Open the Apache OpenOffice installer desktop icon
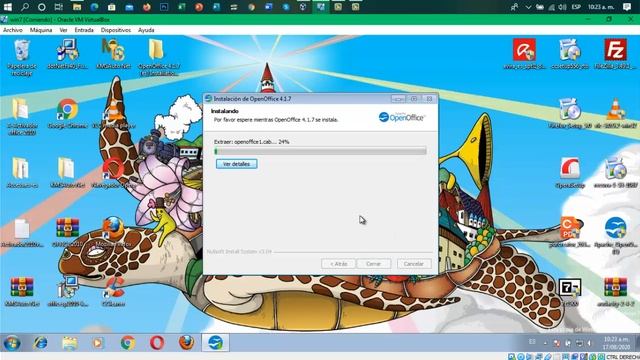640x360 pixels. 616,235
